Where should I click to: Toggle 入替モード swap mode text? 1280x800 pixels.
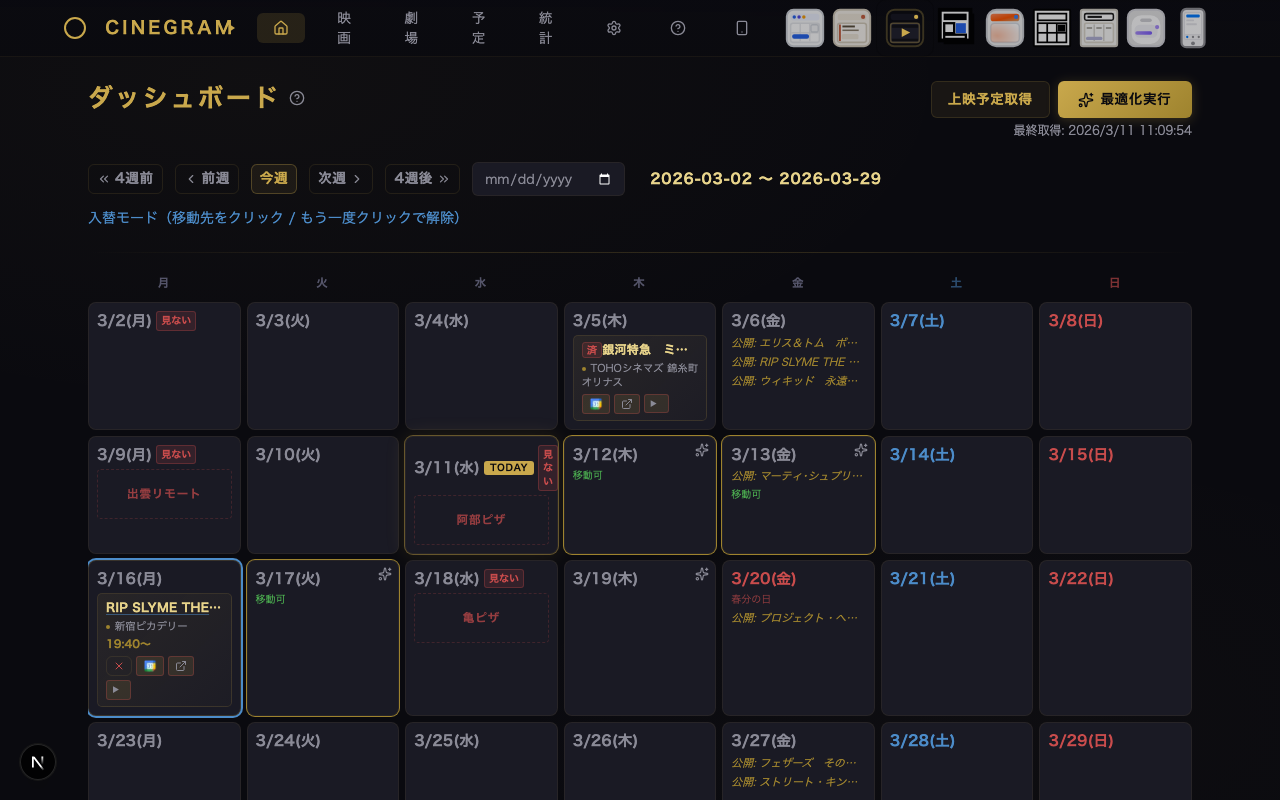(x=274, y=218)
